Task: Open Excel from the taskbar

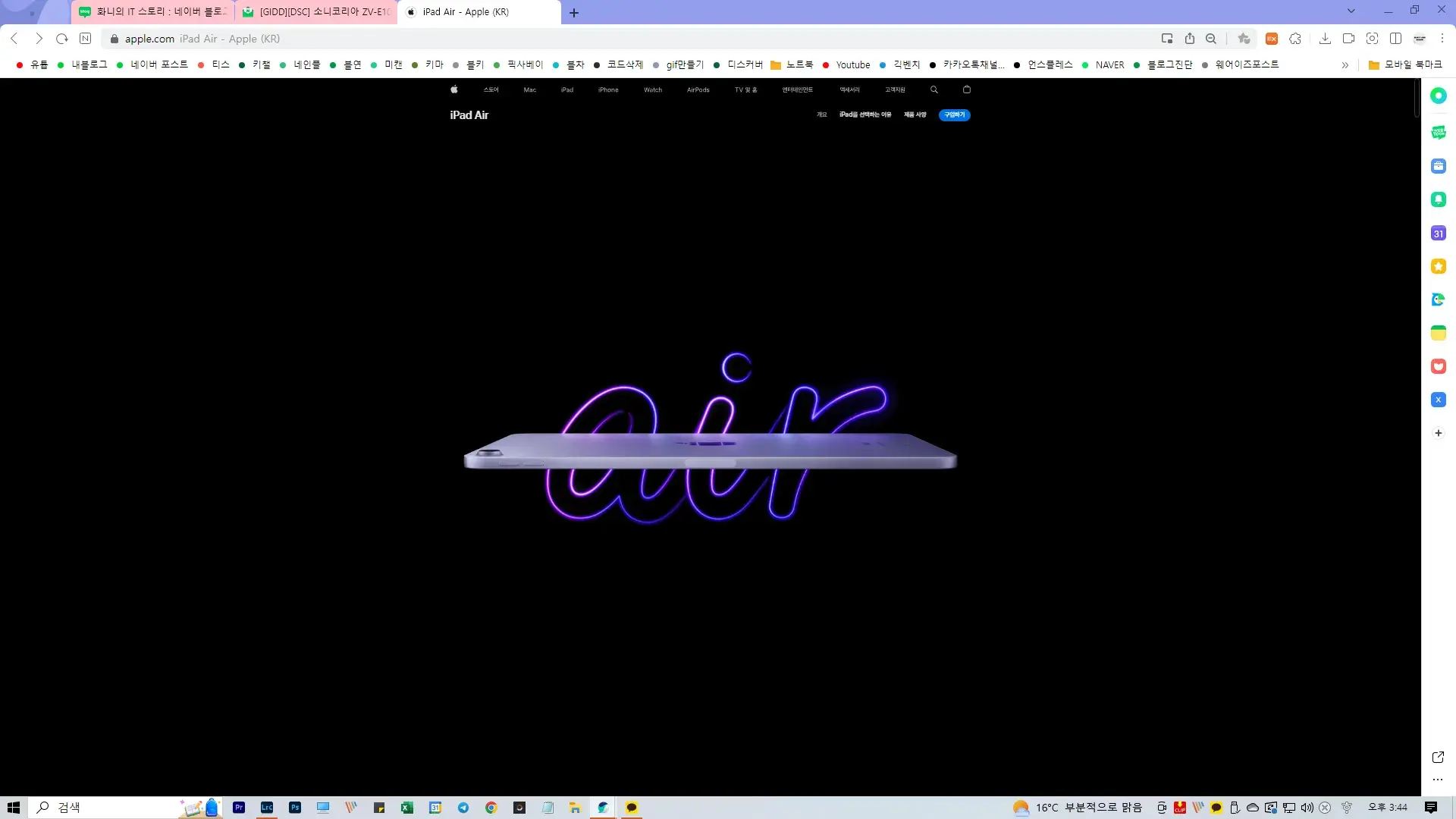Action: click(406, 808)
